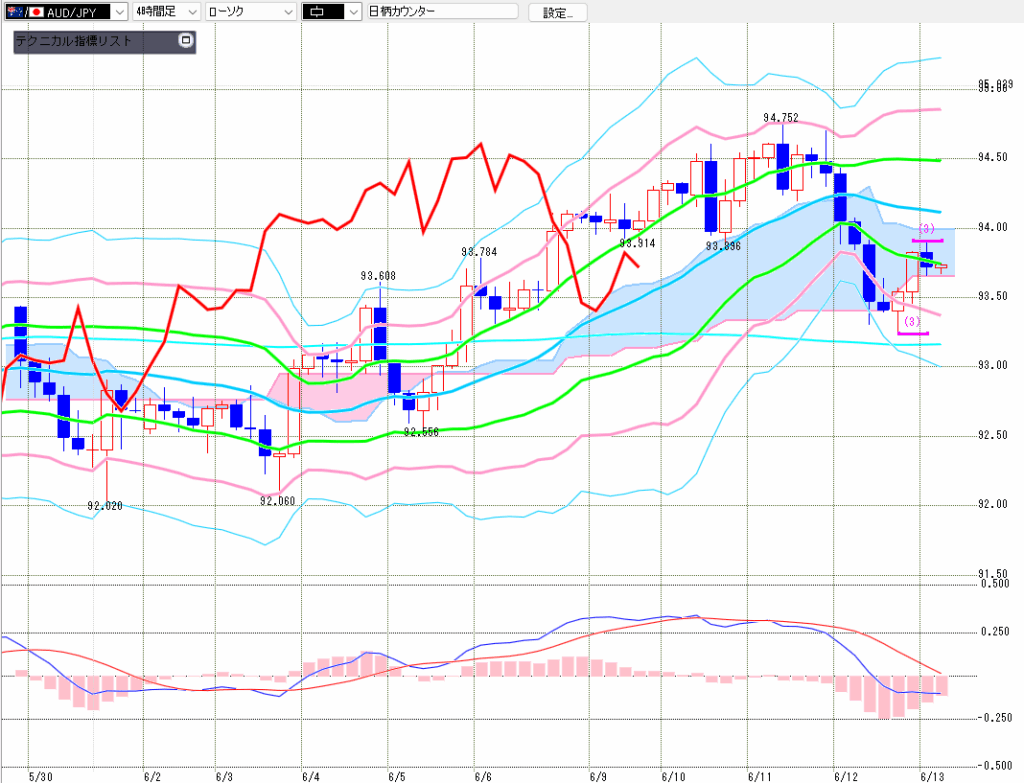Screen dimensions: 1024x783
Task: Click the テクニカル指標リスト panel title
Action: pos(73,41)
